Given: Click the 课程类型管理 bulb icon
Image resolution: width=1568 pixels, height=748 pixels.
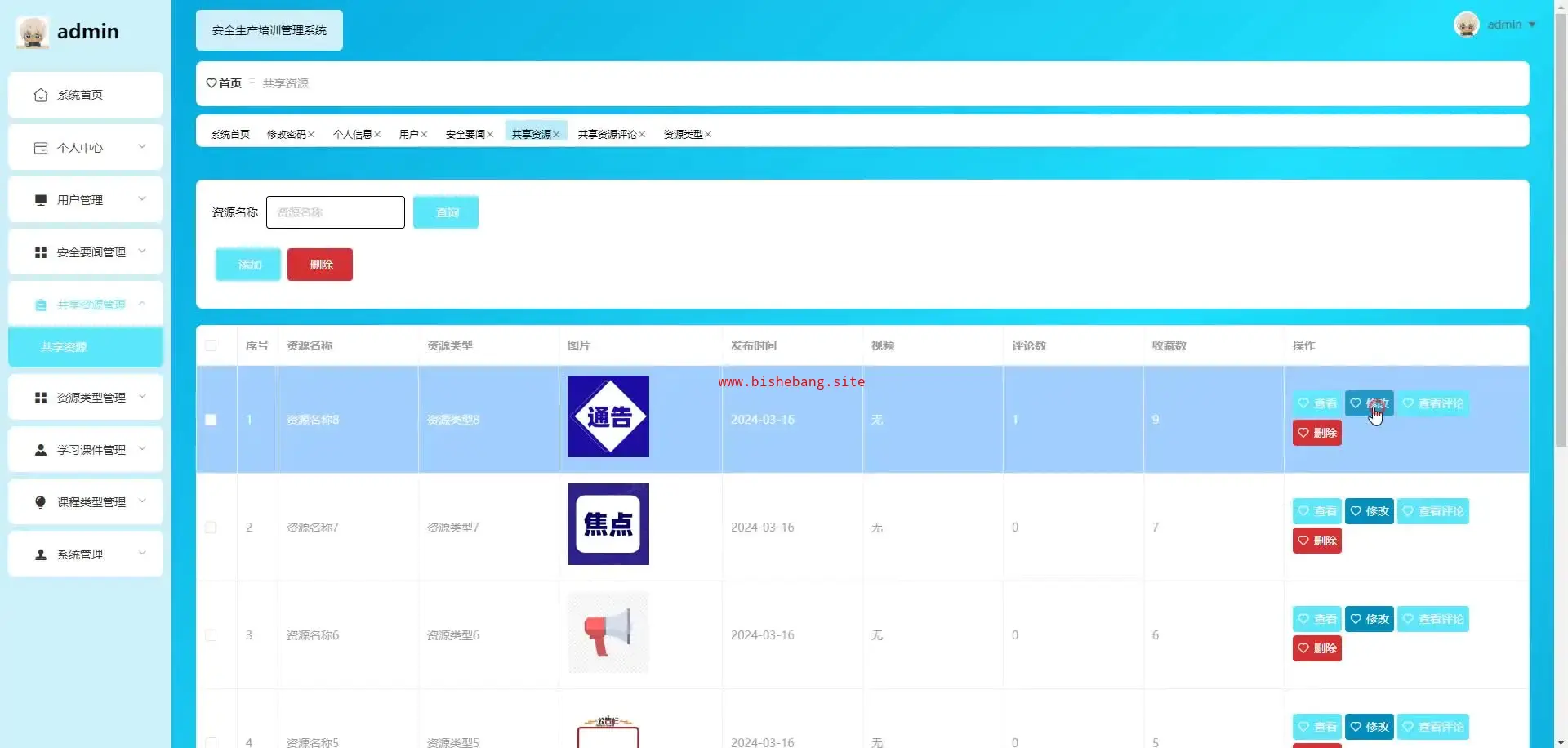Looking at the screenshot, I should tap(41, 502).
